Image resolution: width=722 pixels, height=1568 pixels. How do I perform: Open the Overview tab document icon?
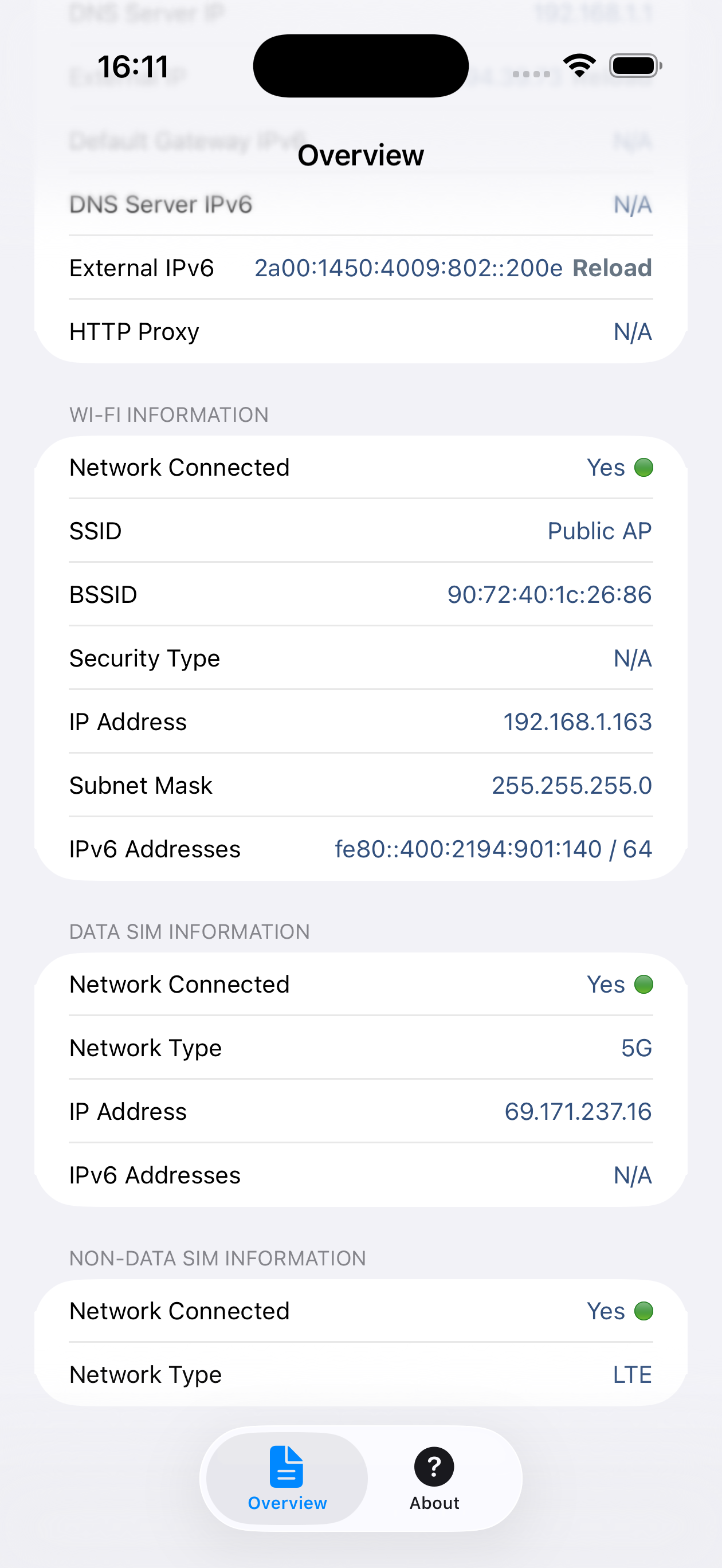tap(286, 1467)
